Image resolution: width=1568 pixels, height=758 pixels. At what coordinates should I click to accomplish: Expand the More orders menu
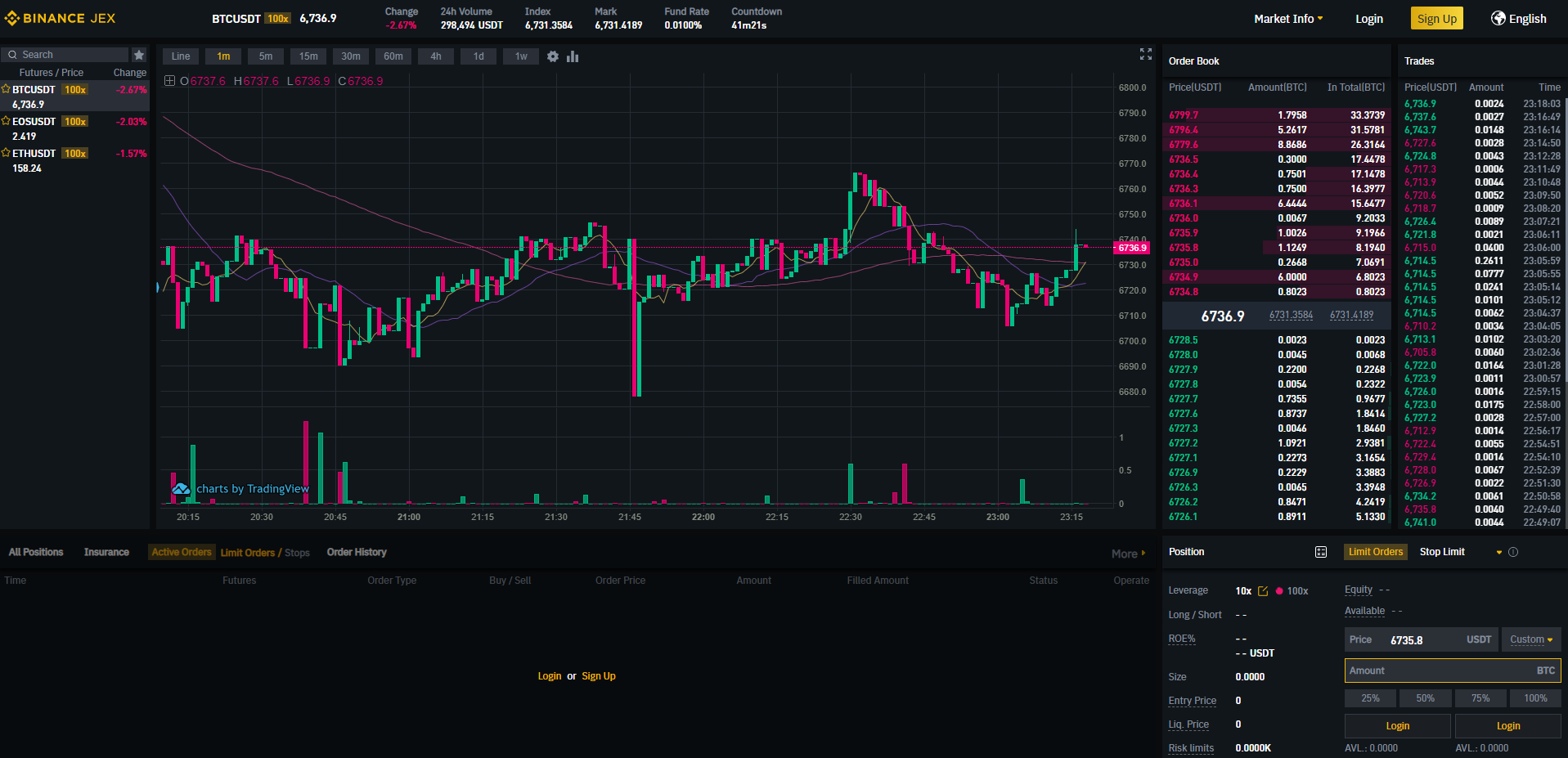coord(1128,554)
